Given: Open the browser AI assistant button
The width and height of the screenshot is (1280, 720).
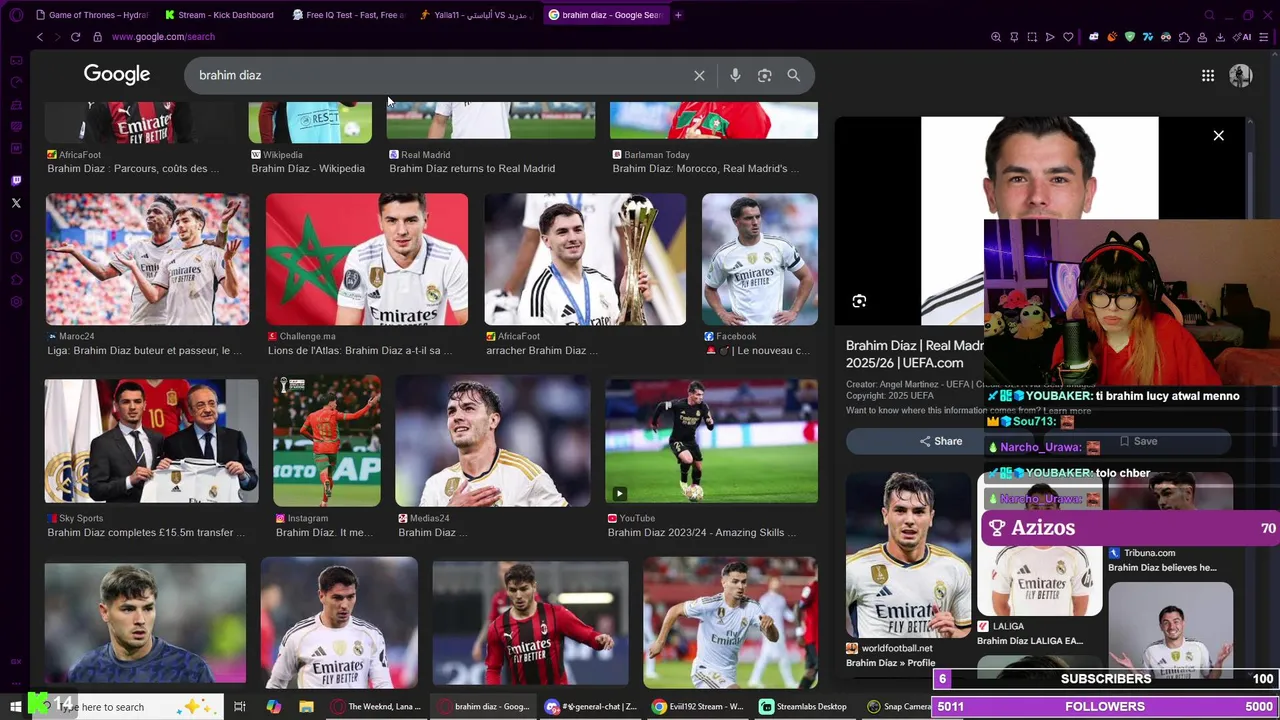Looking at the screenshot, I should coord(1243,37).
